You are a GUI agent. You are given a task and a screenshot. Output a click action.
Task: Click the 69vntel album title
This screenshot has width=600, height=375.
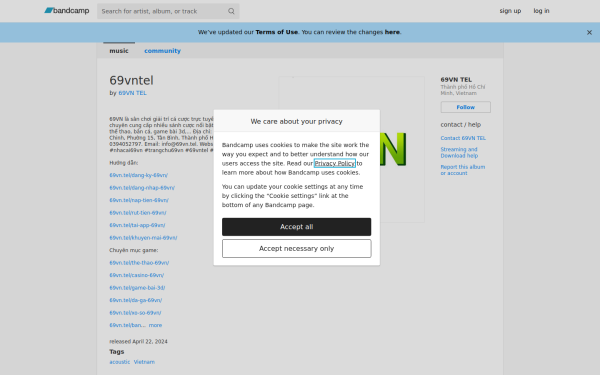point(132,80)
